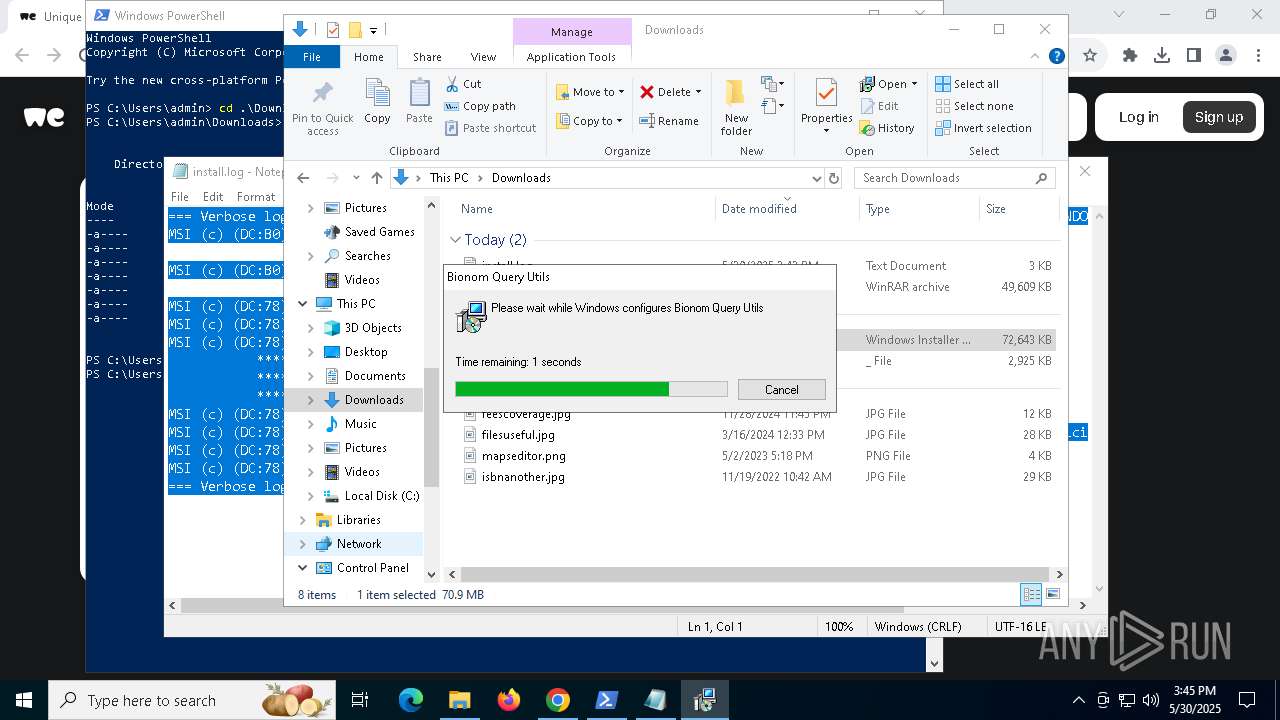Refresh the Downloads folder view
The image size is (1280, 720).
834,178
